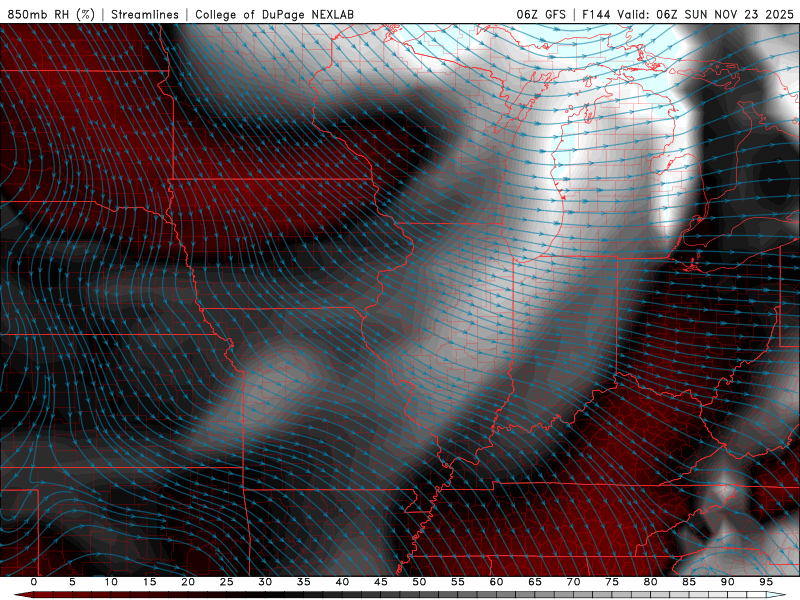Click the "75" label on the color scale

coord(612,582)
